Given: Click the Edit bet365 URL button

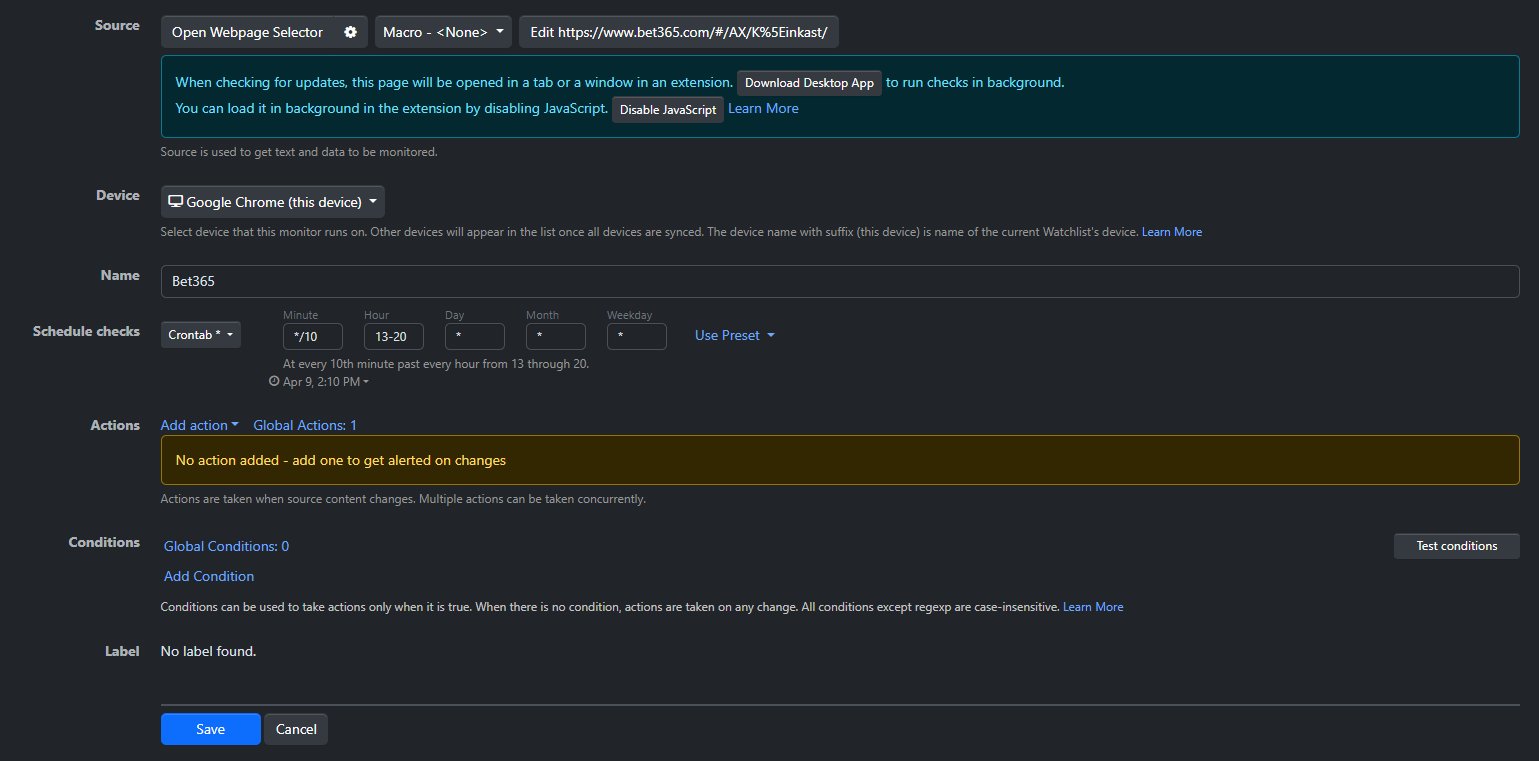Looking at the screenshot, I should click(x=678, y=32).
